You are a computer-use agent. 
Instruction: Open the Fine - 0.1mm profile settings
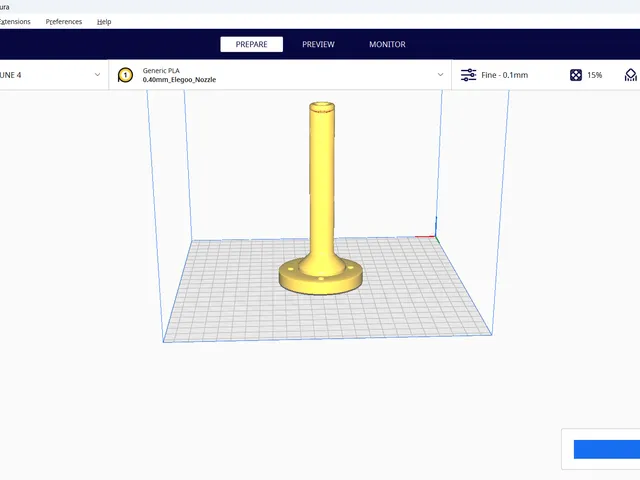(504, 75)
